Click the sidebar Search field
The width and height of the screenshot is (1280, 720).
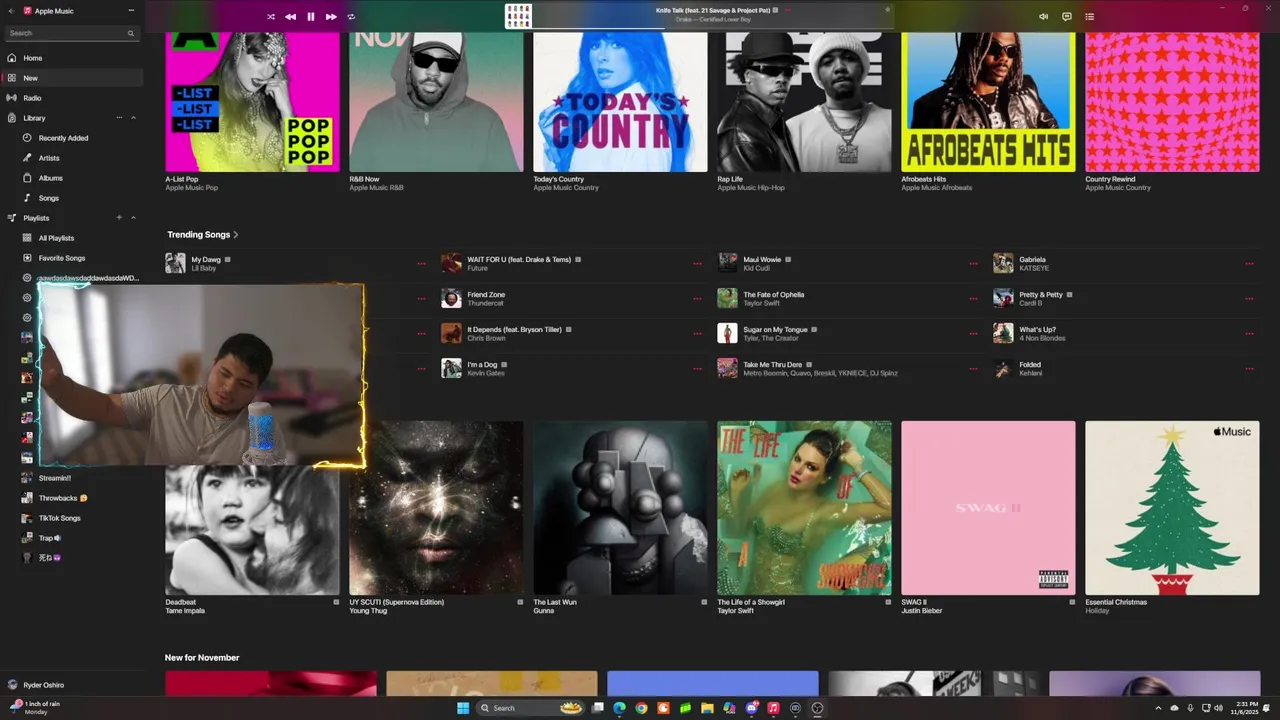(x=71, y=33)
